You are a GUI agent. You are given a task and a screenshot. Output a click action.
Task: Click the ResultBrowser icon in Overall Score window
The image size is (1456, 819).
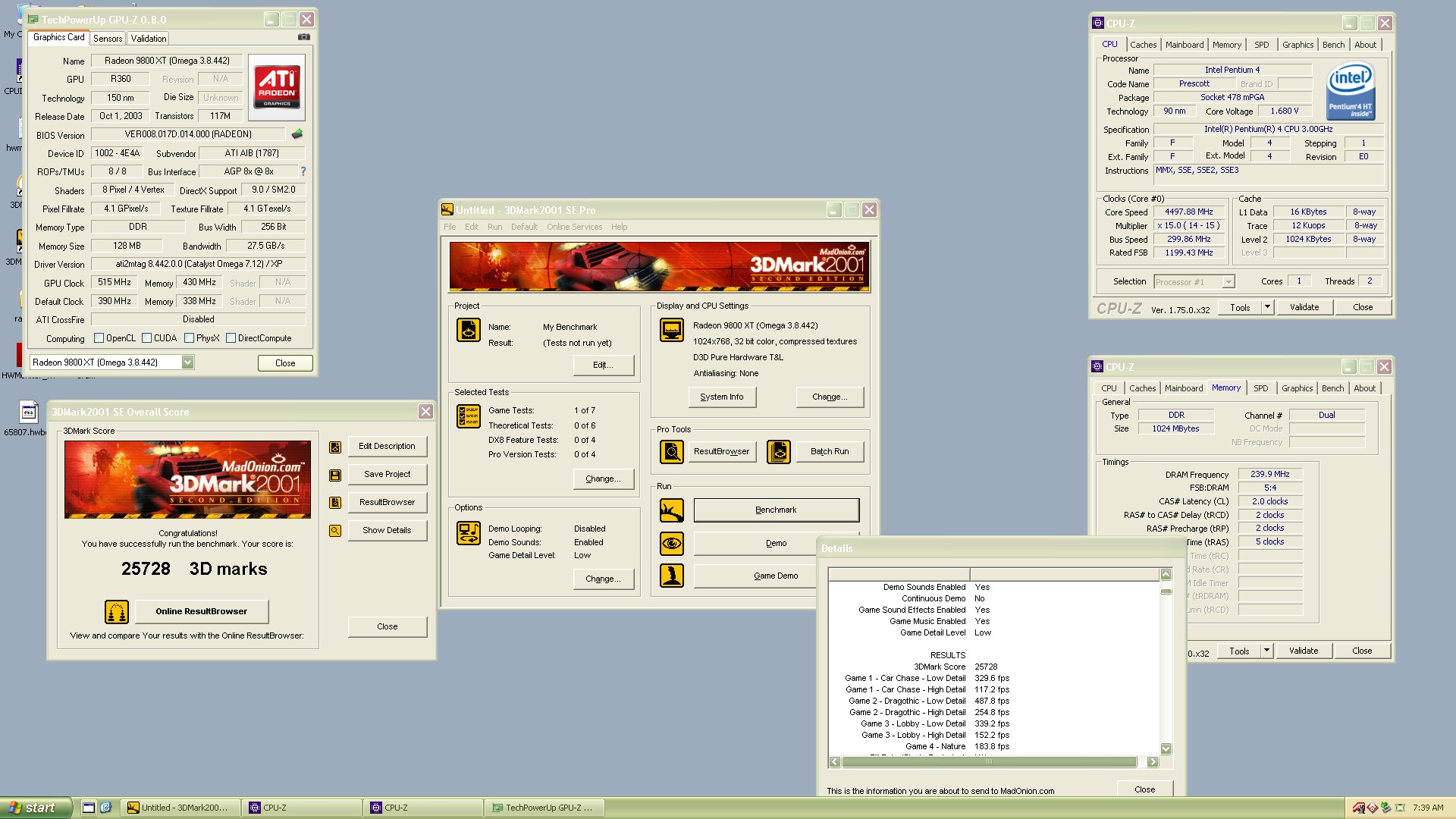pyautogui.click(x=335, y=503)
